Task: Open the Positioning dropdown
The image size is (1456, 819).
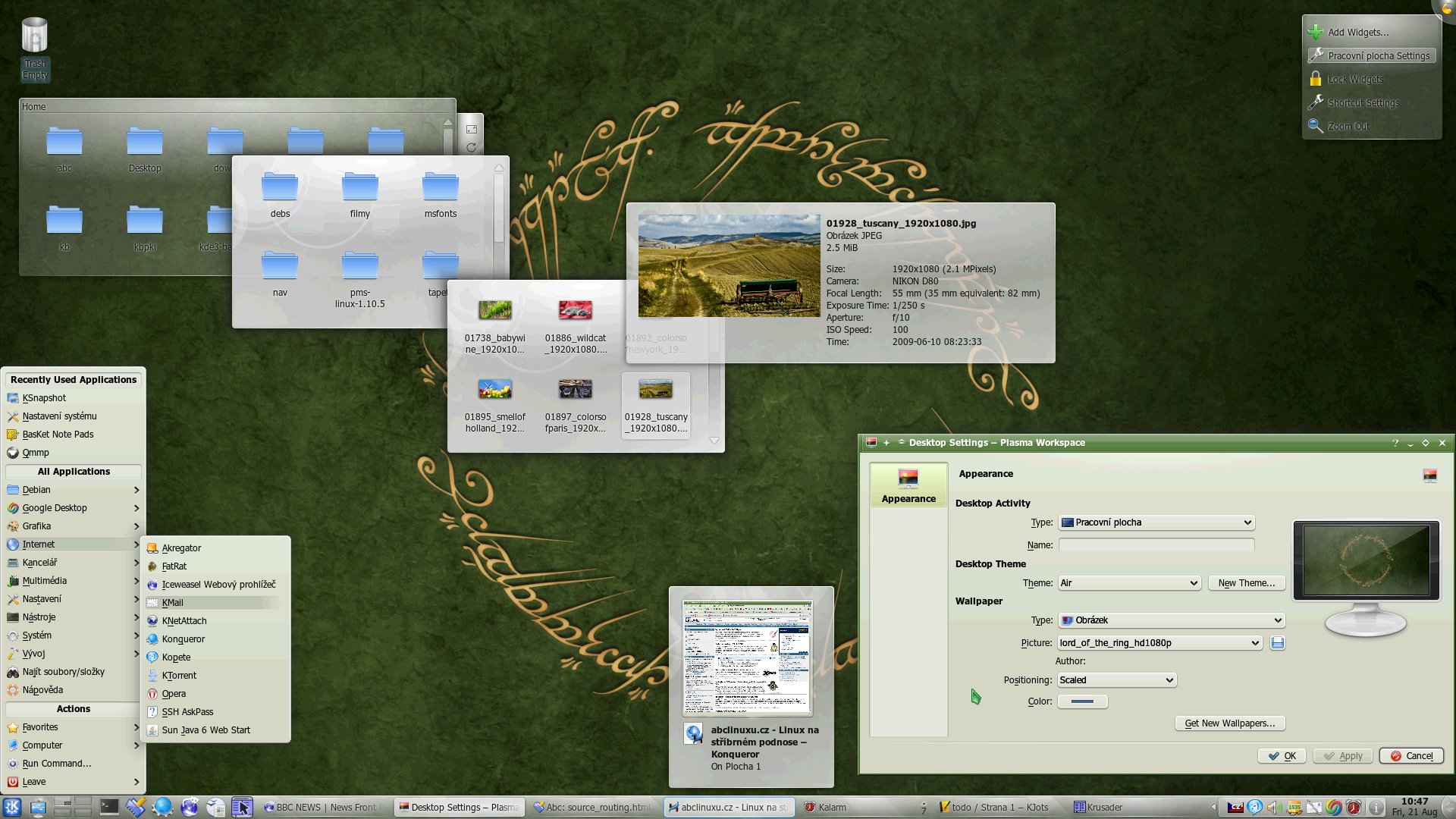Action: pos(1117,680)
